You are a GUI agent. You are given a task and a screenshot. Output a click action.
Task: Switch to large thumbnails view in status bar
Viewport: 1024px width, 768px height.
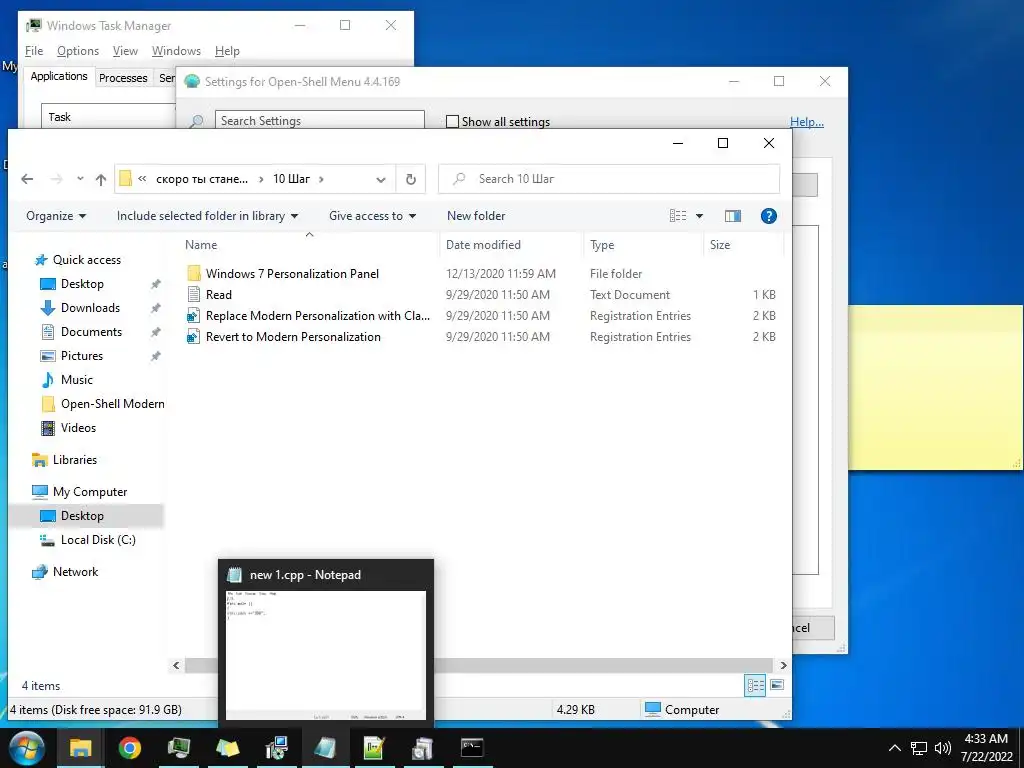click(776, 685)
